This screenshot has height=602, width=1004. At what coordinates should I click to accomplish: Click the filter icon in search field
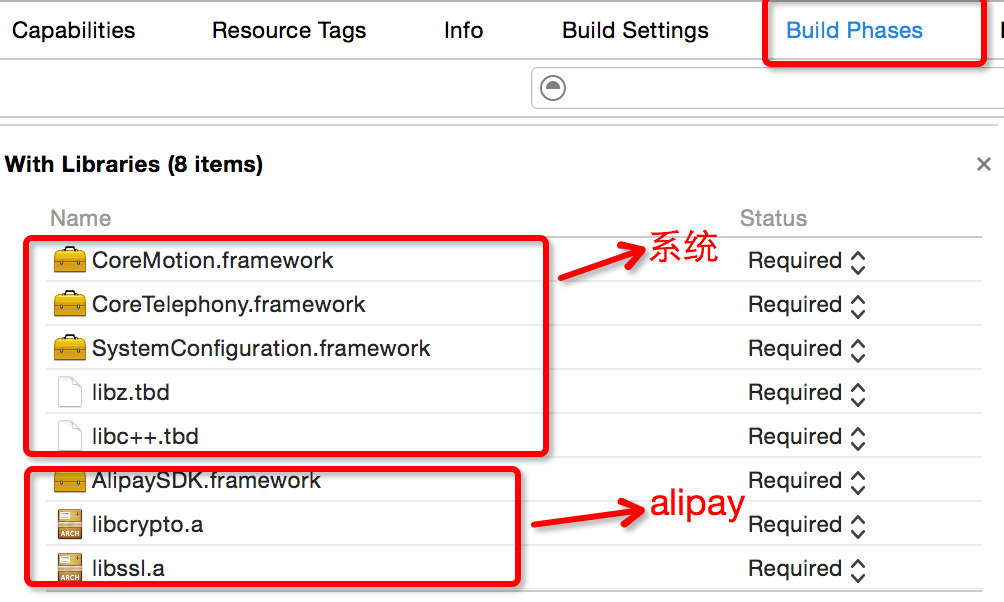[553, 88]
